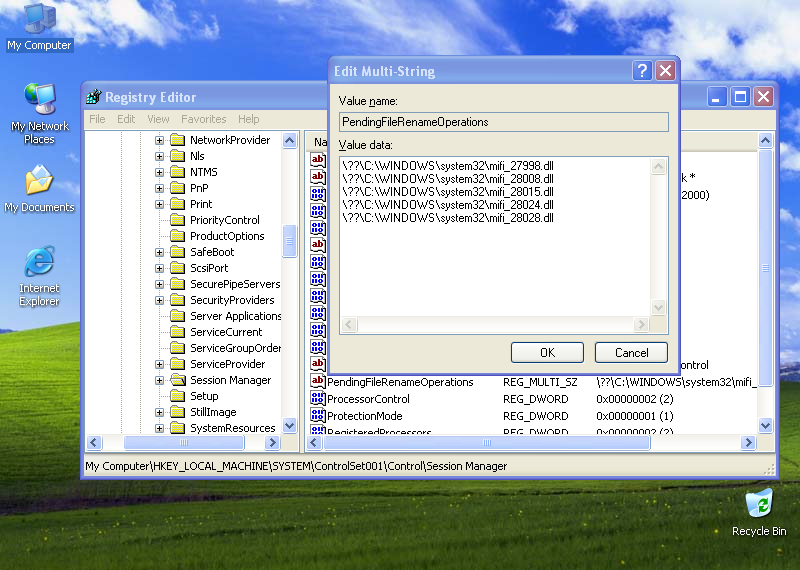Expand the SafeBoot tree node
Screen dimensions: 800x570
click(x=159, y=252)
